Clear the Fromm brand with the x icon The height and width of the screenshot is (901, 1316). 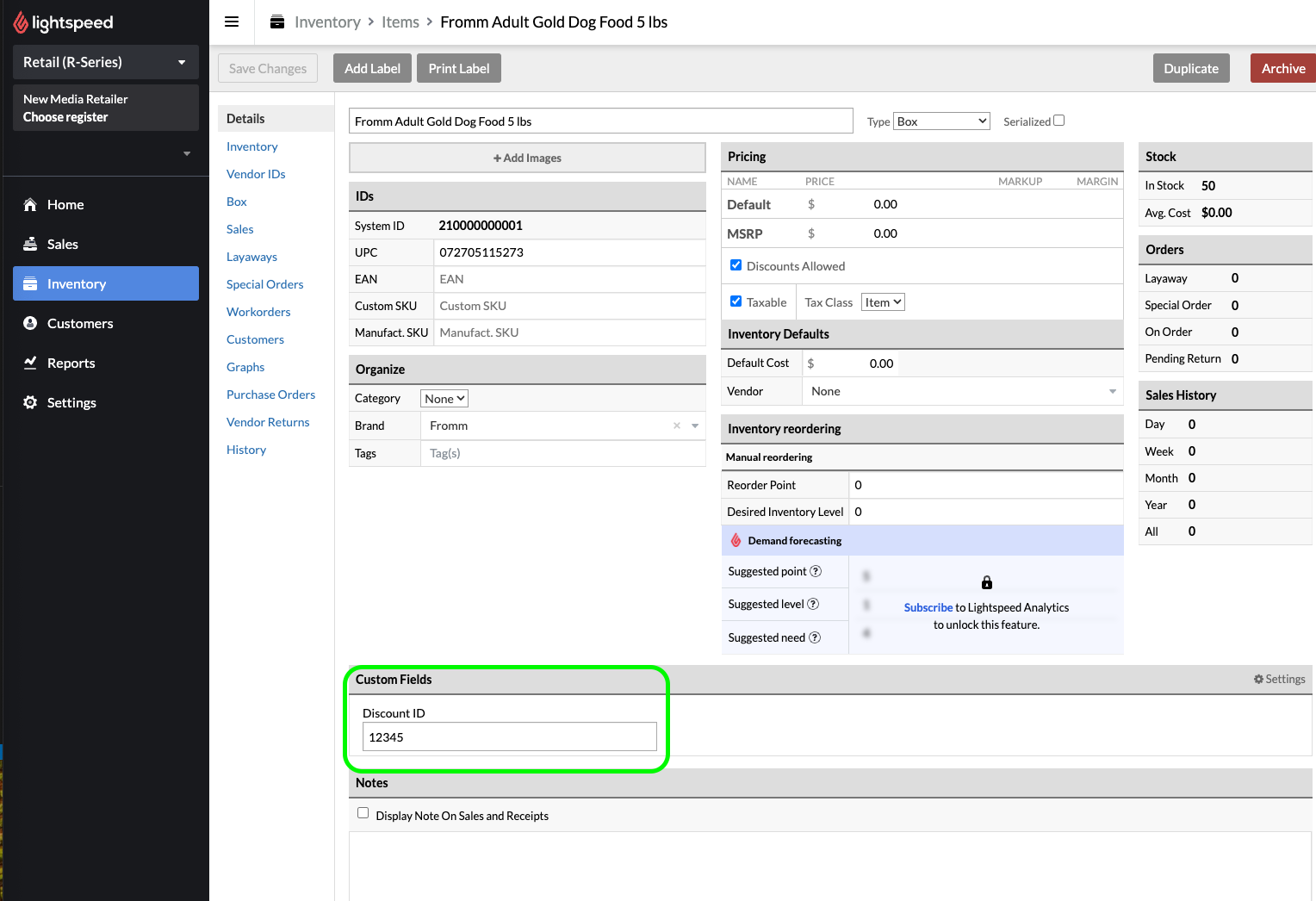pos(677,426)
